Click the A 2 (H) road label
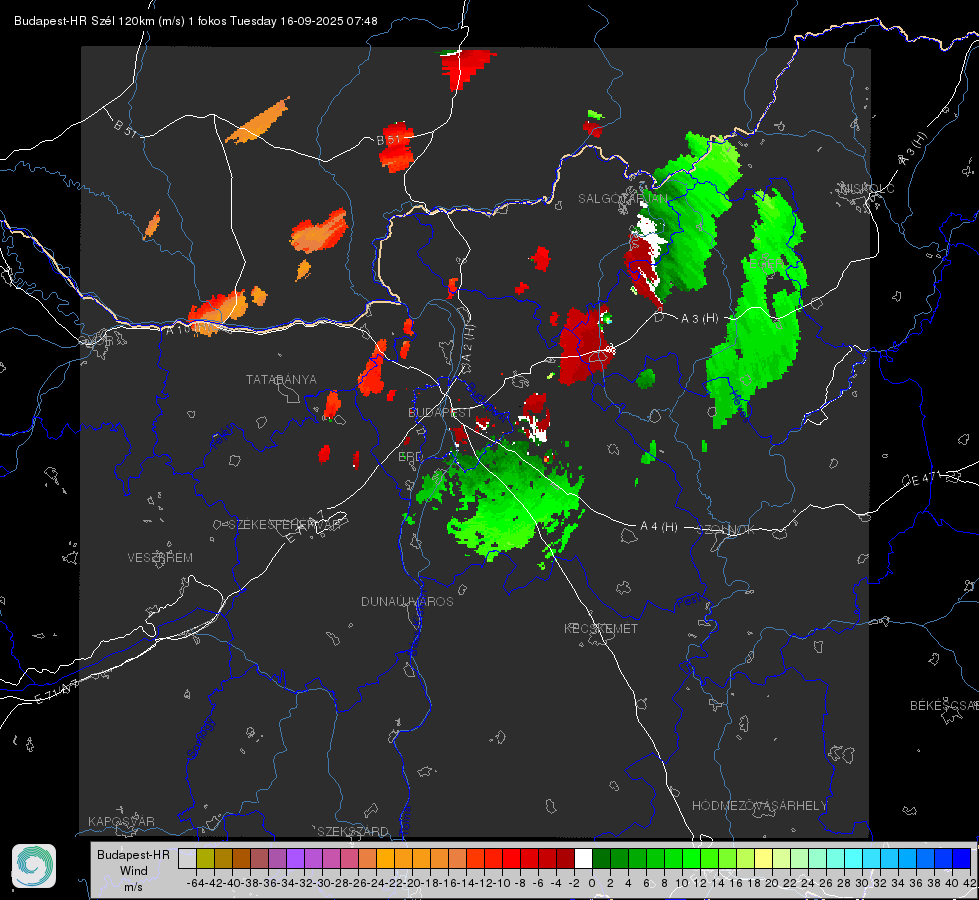 [468, 344]
